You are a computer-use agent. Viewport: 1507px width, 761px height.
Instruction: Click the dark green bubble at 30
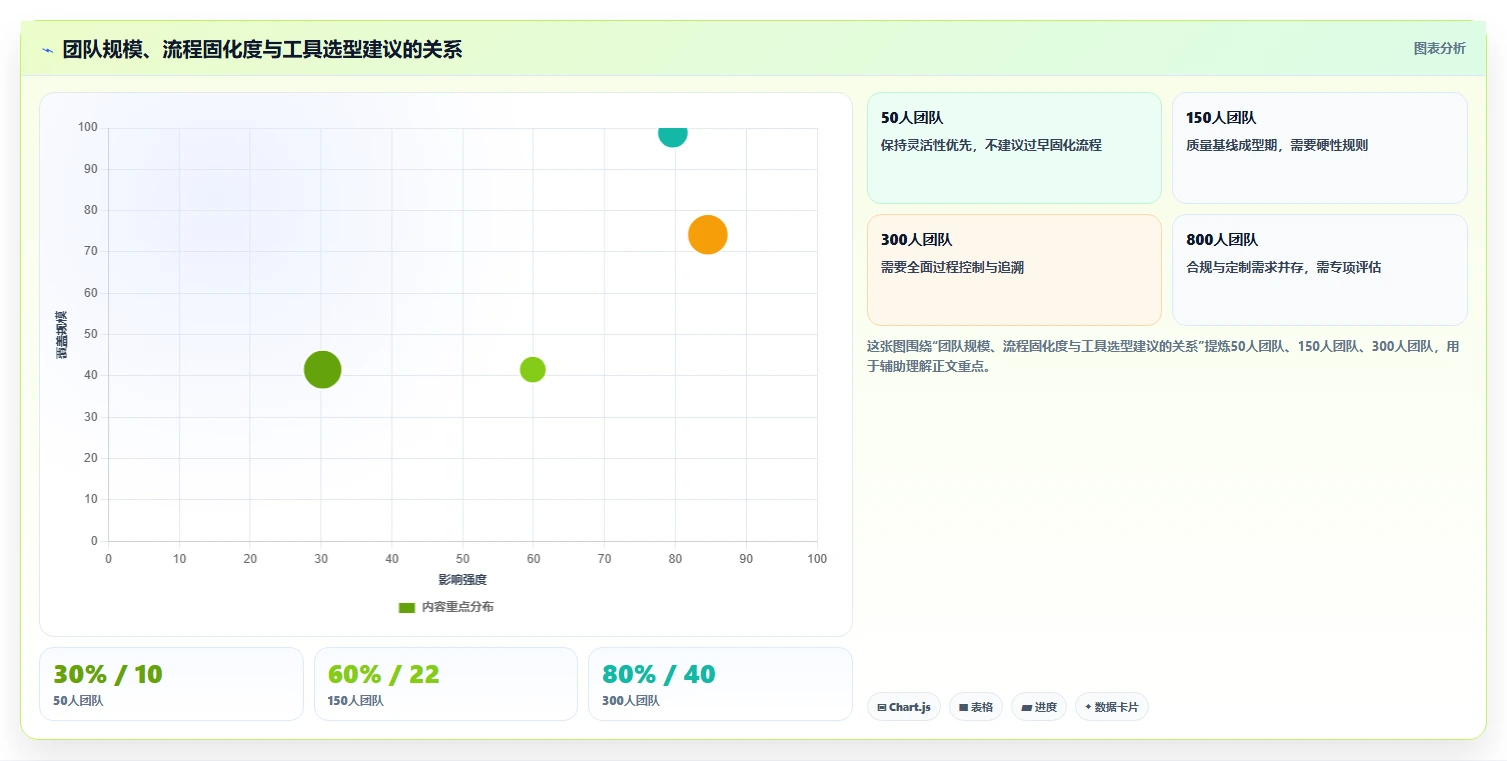coord(322,370)
